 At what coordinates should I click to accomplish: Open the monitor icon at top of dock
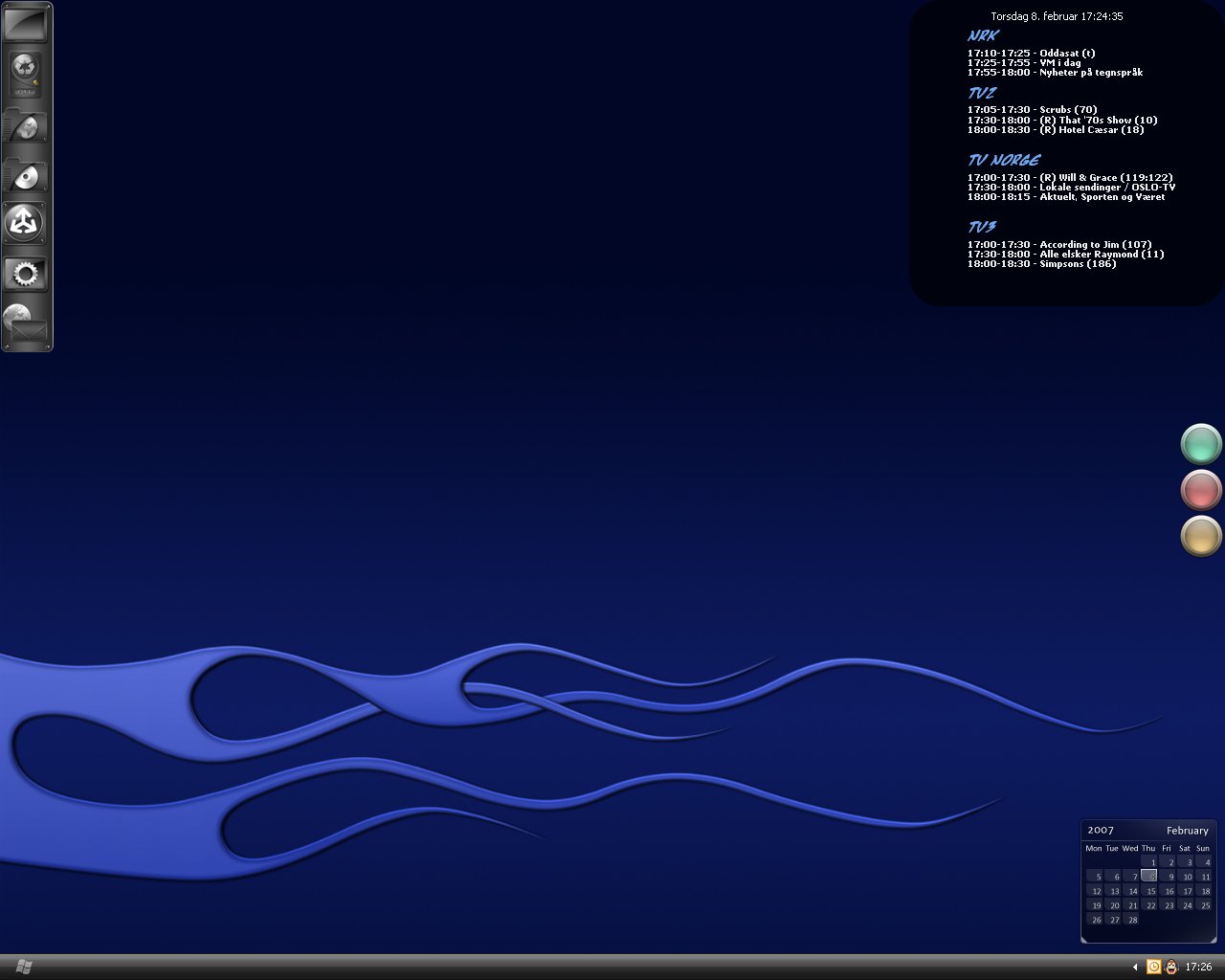27,24
